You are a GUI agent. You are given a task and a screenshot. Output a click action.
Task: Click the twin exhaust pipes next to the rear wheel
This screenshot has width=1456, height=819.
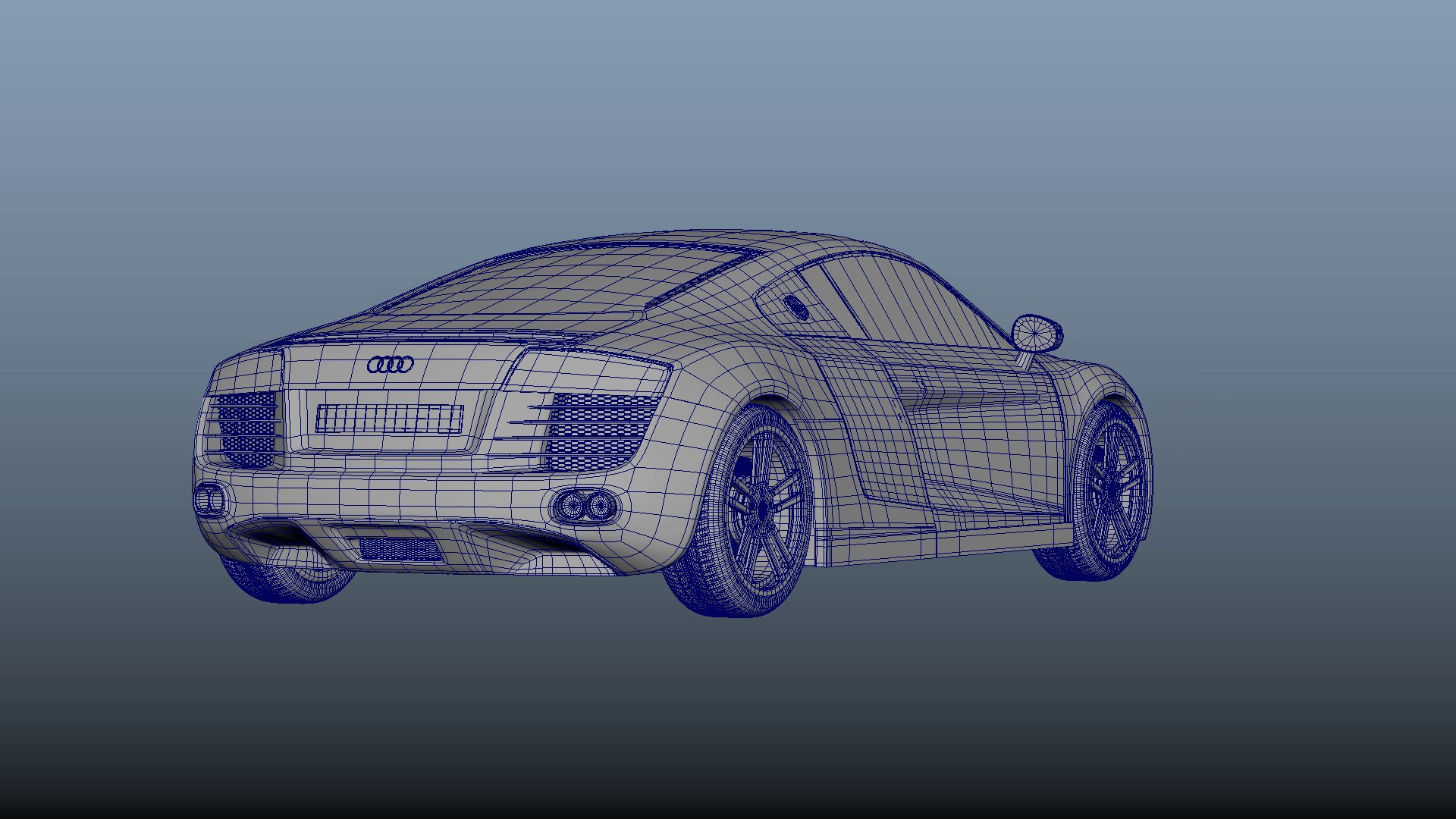point(585,506)
